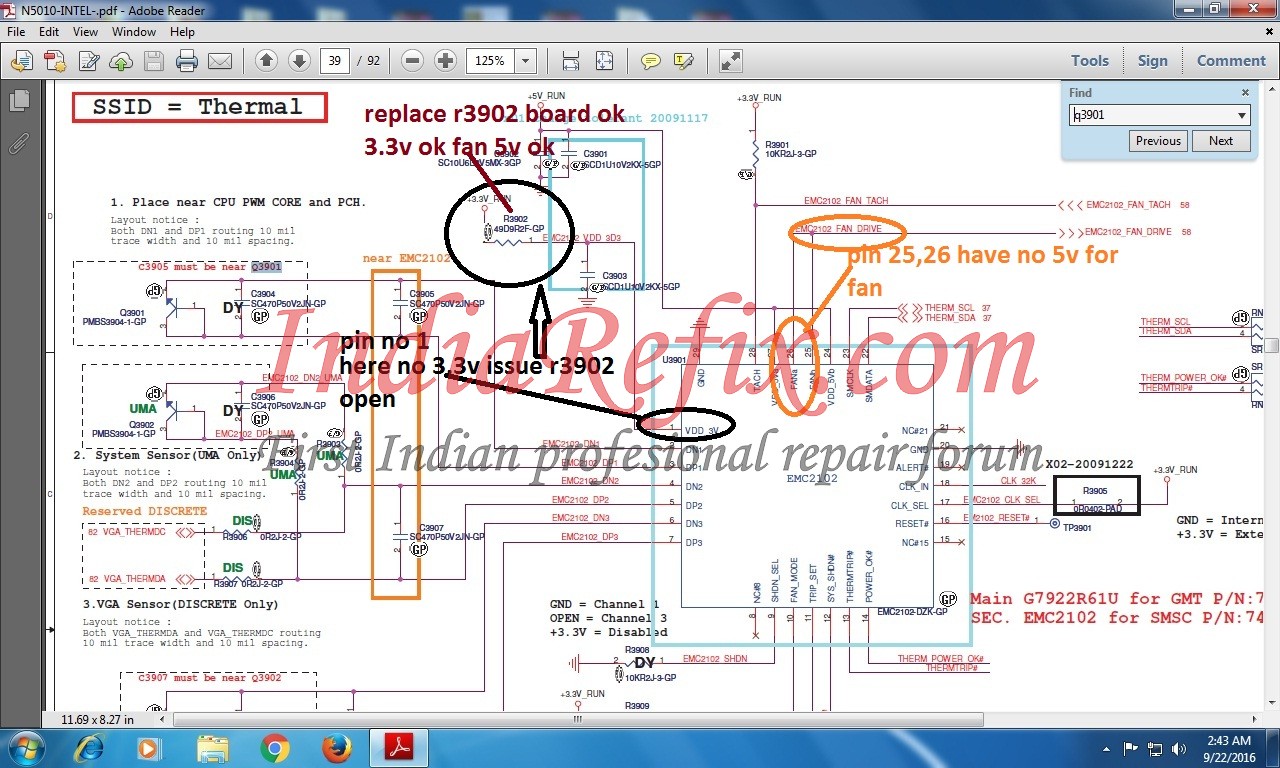Open the View menu

[x=85, y=32]
